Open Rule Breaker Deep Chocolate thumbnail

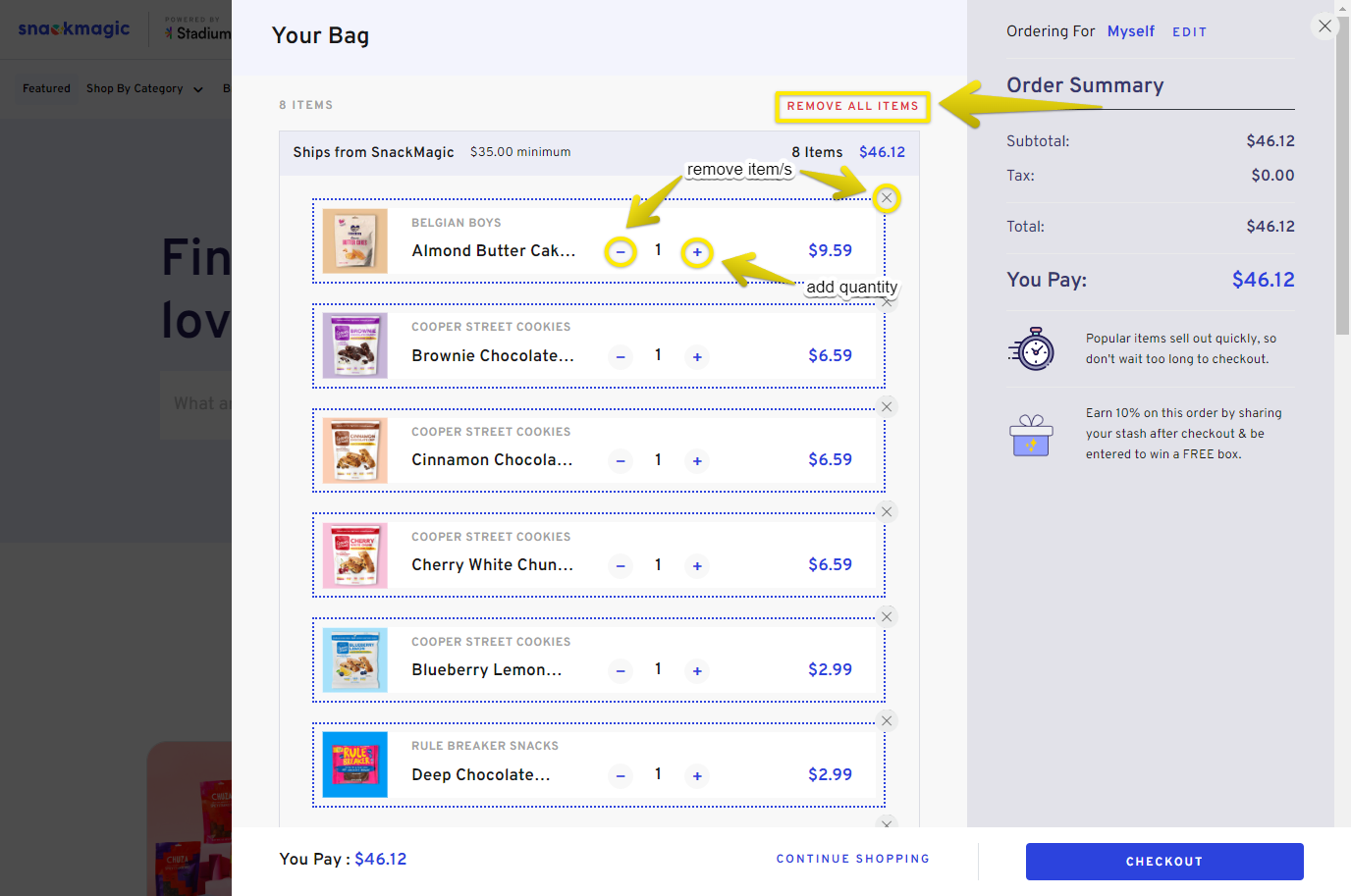(355, 765)
